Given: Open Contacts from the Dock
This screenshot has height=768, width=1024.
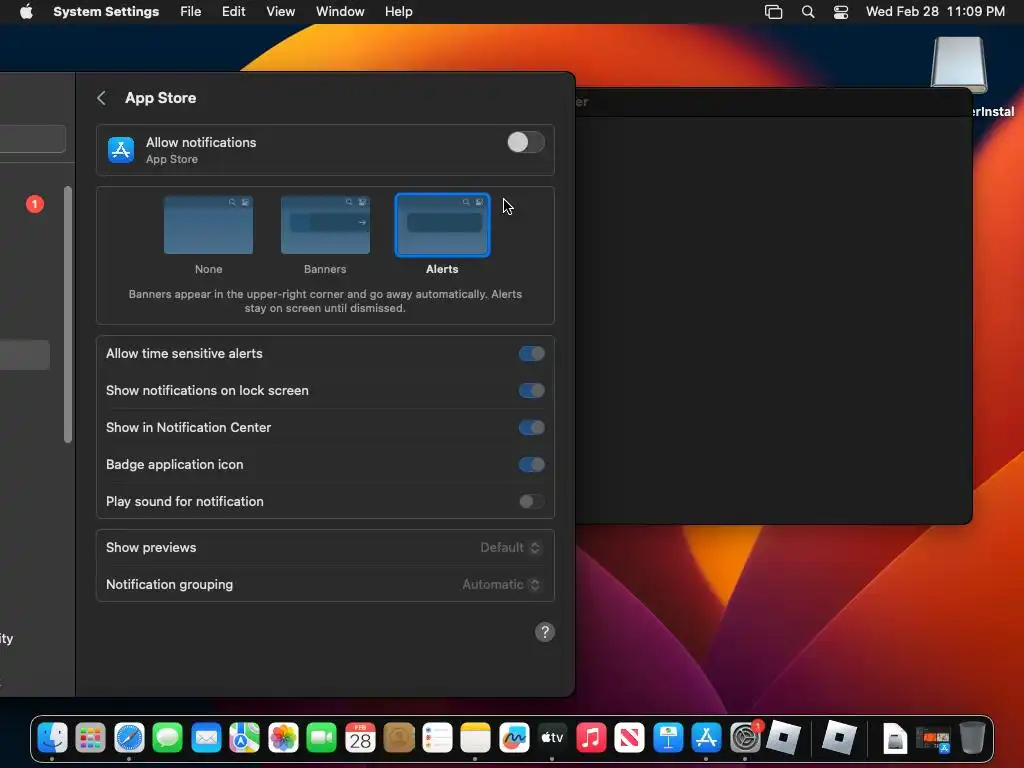Looking at the screenshot, I should click(398, 738).
